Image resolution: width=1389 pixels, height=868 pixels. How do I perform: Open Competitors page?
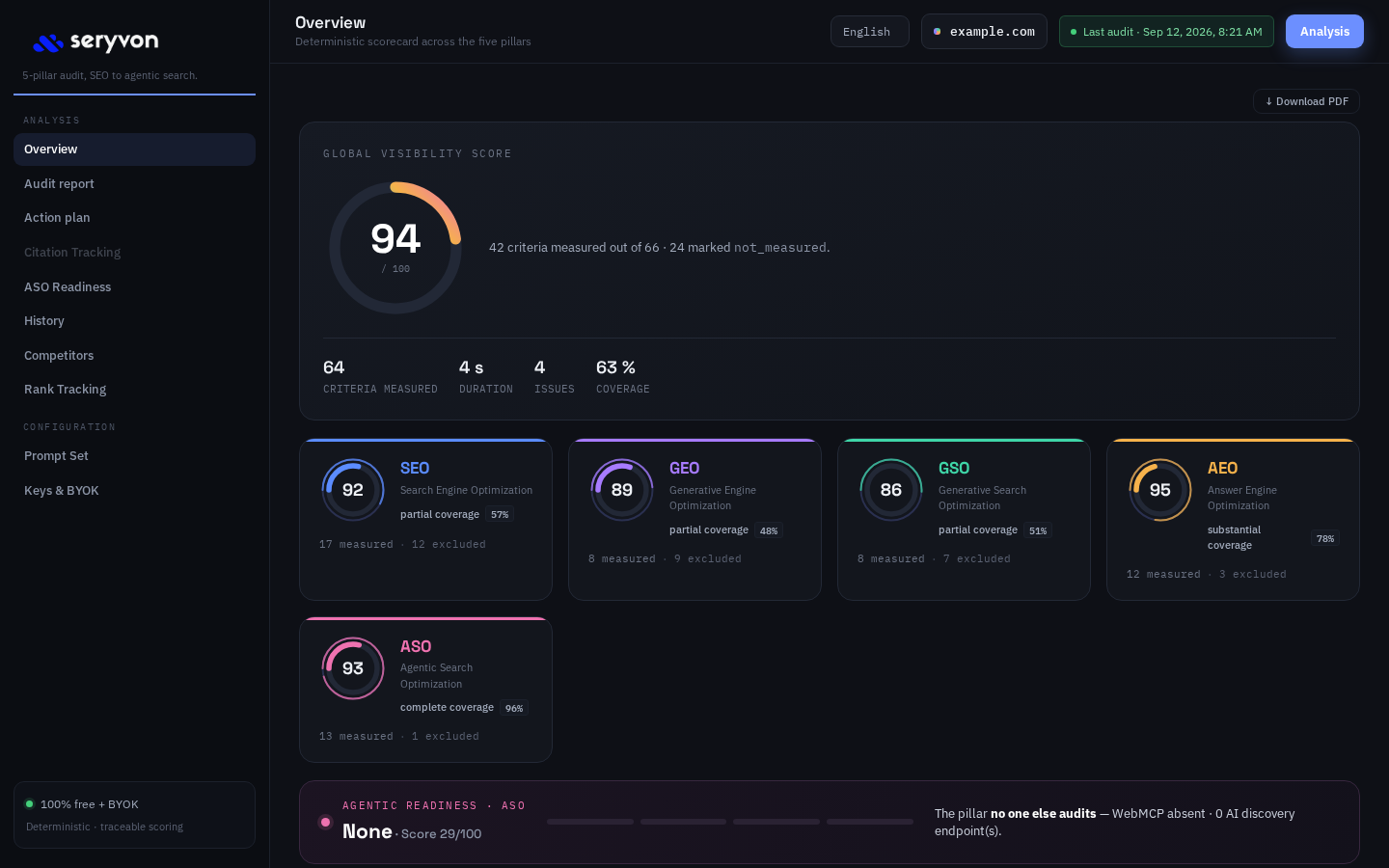coord(134,355)
